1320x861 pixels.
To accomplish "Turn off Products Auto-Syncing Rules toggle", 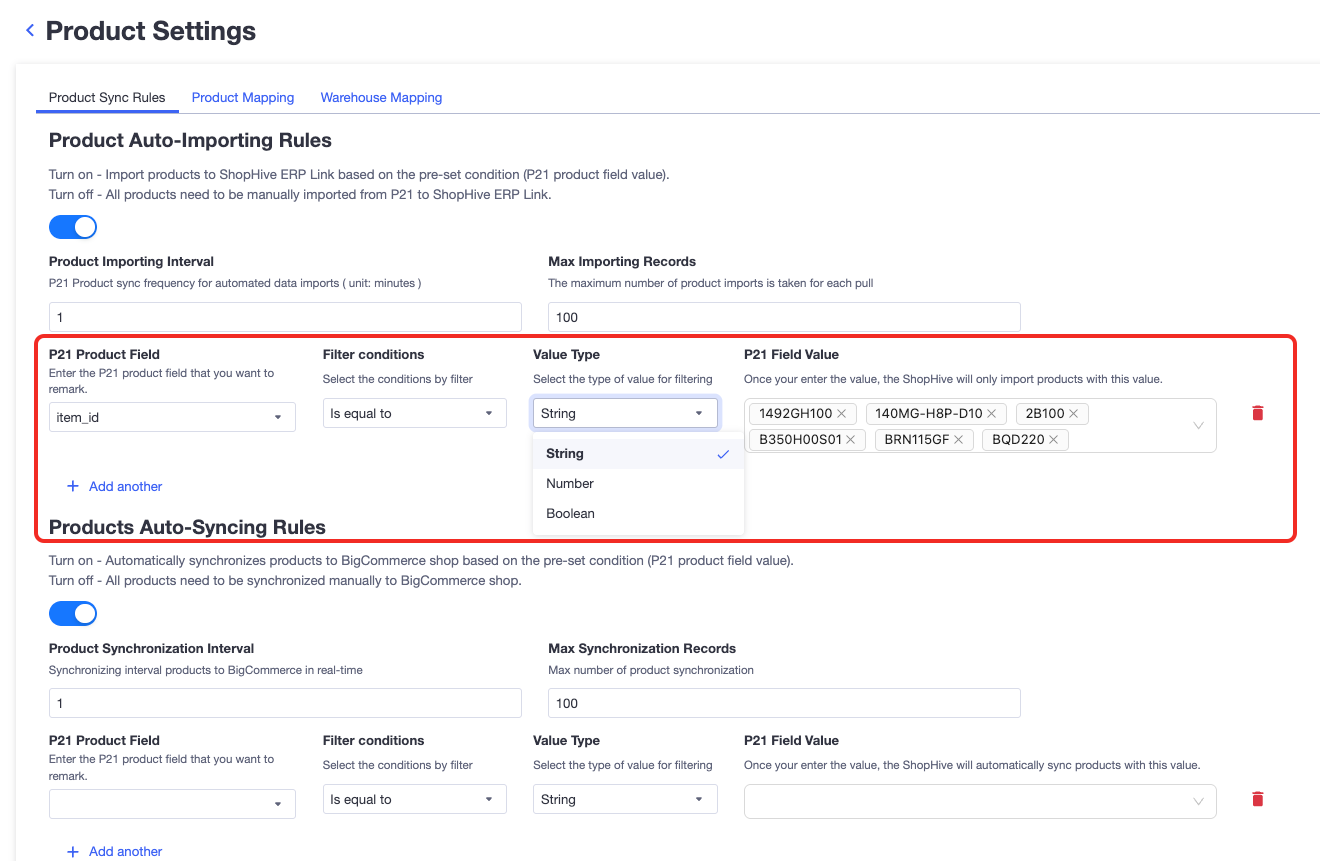I will (73, 613).
